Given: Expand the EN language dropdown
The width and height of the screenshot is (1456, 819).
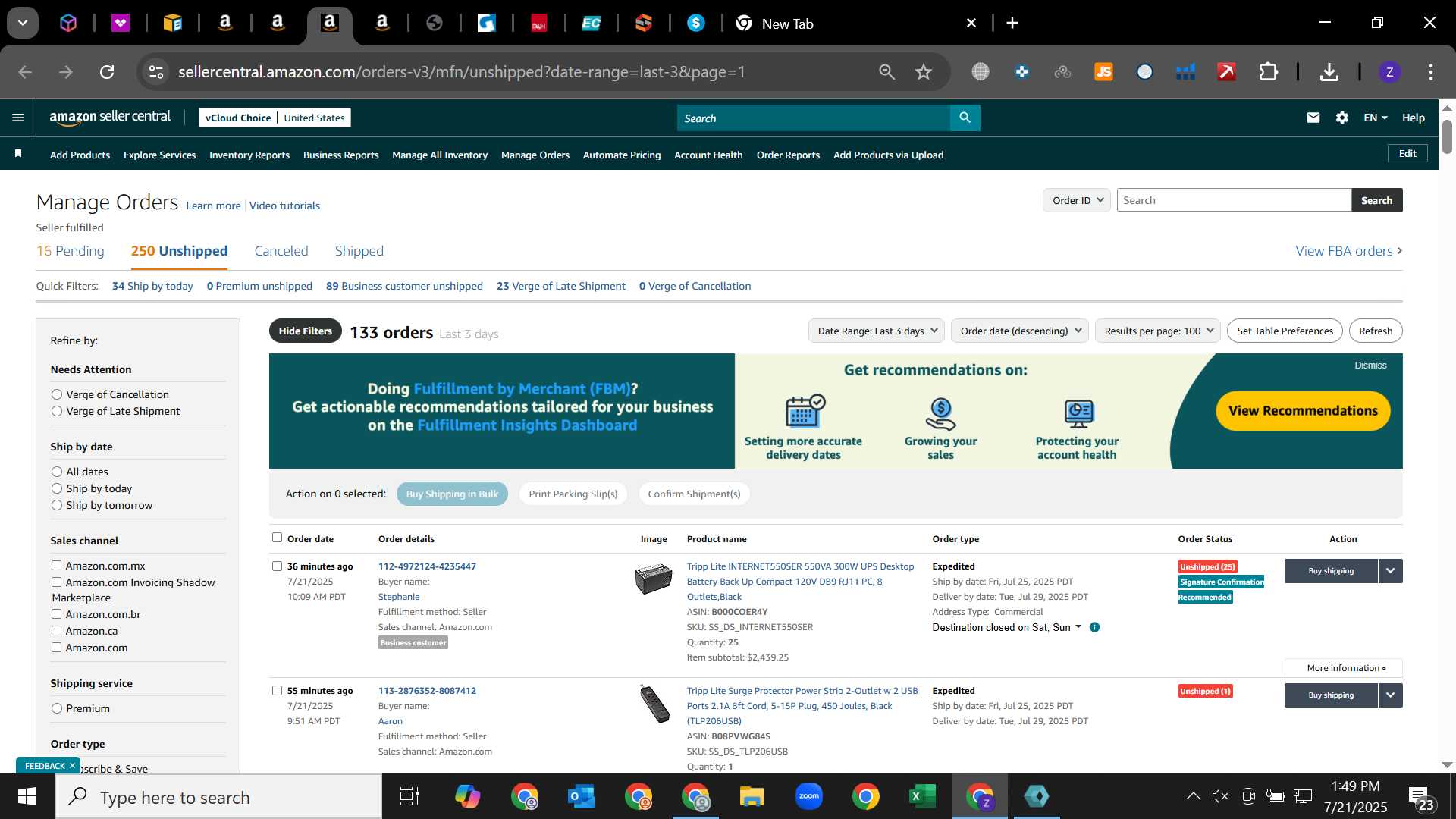Looking at the screenshot, I should pos(1375,118).
